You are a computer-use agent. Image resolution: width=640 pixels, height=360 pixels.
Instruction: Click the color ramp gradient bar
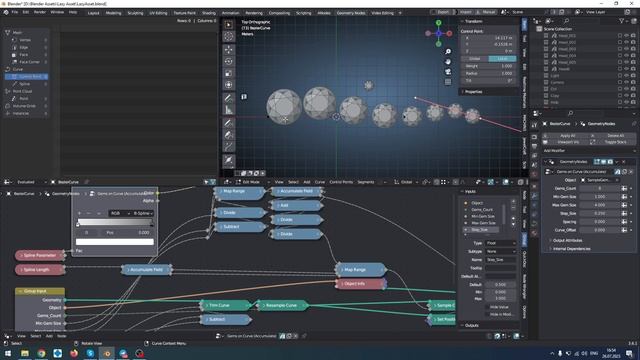115,222
